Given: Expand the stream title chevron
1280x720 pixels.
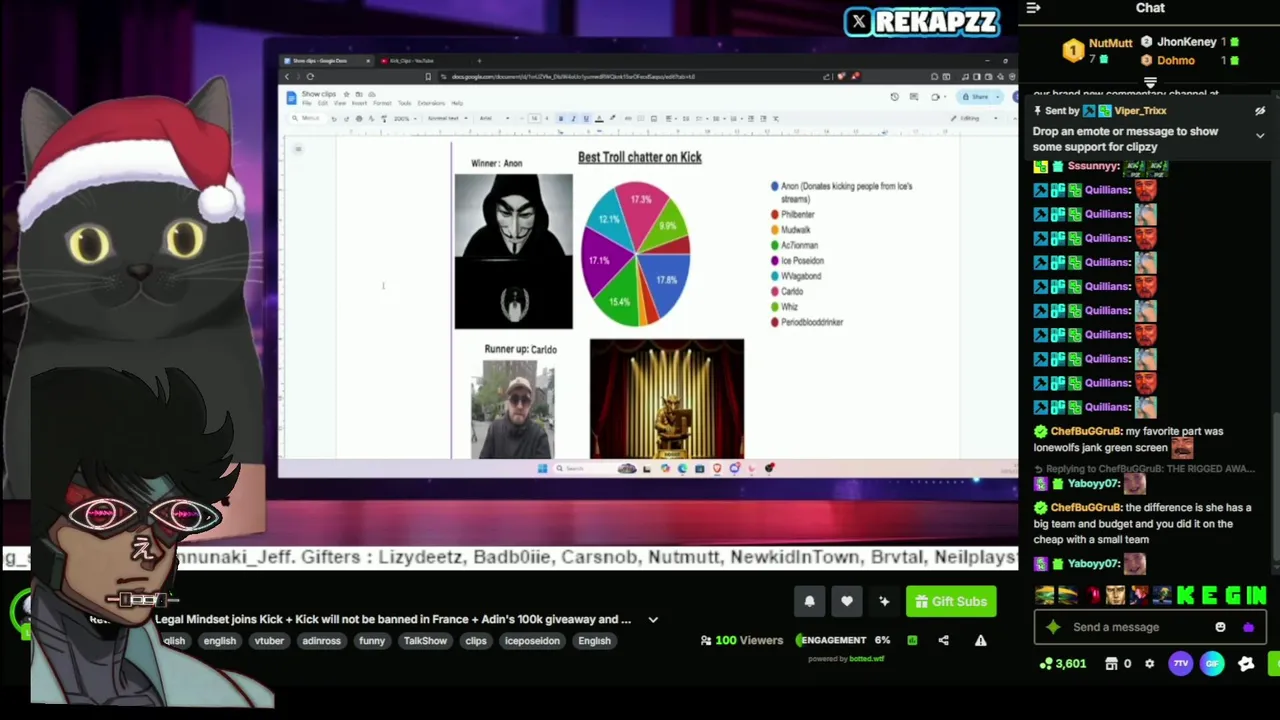Looking at the screenshot, I should coord(653,620).
